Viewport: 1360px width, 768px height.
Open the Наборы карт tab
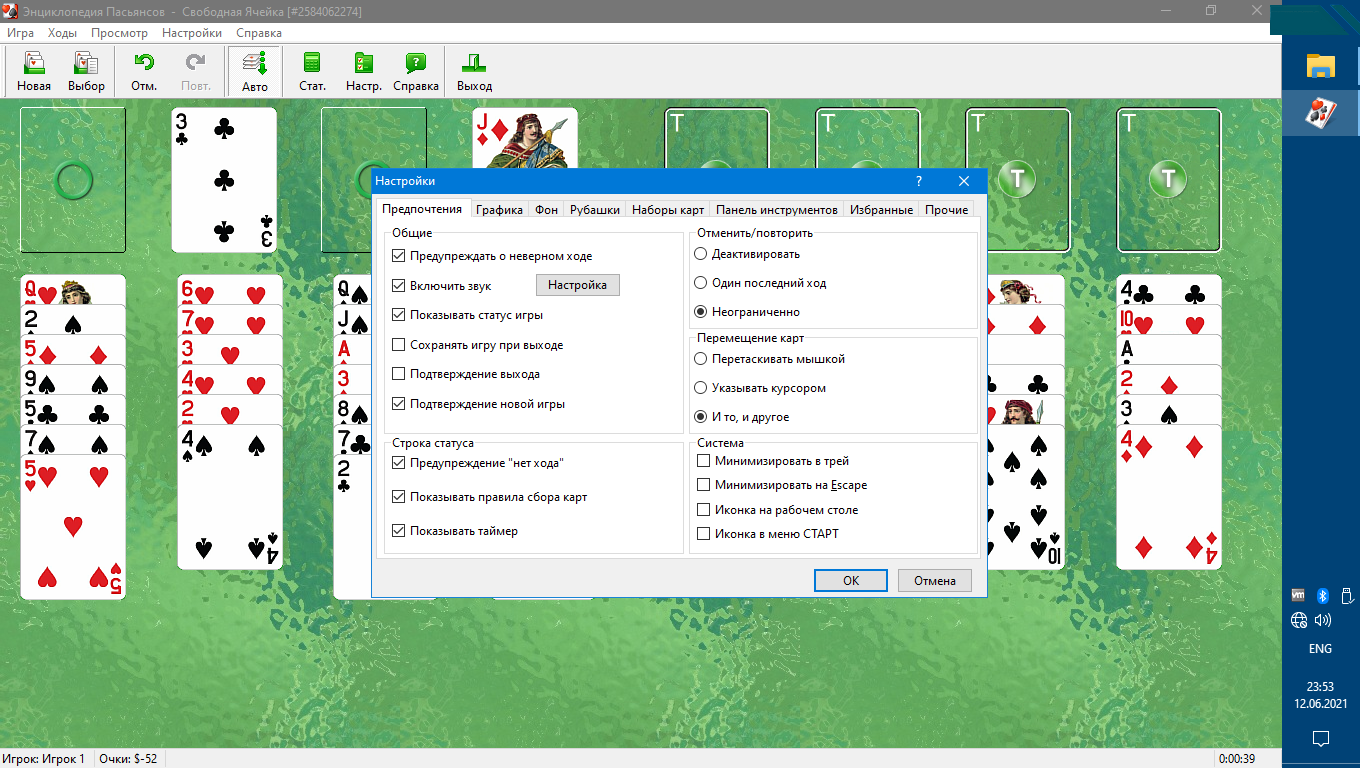(x=668, y=210)
